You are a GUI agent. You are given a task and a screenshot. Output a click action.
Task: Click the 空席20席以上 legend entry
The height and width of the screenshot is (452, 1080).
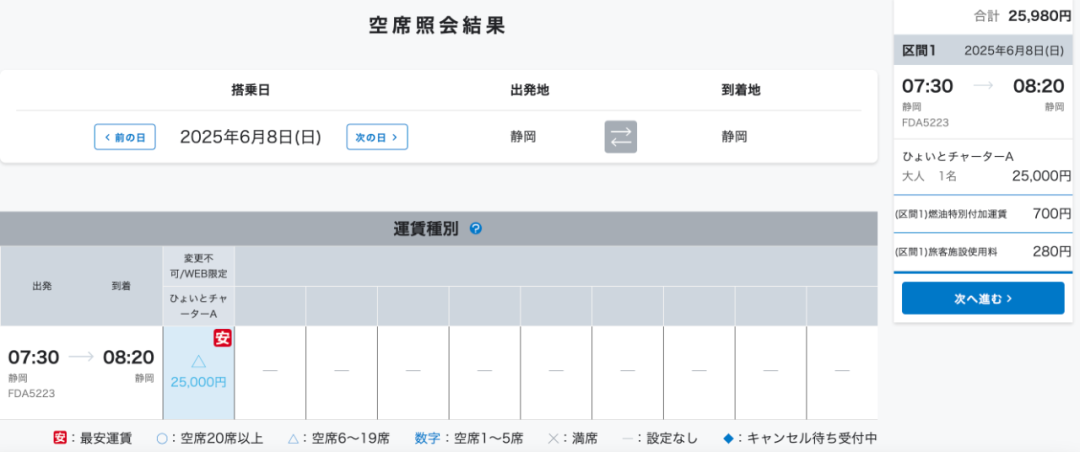point(210,438)
